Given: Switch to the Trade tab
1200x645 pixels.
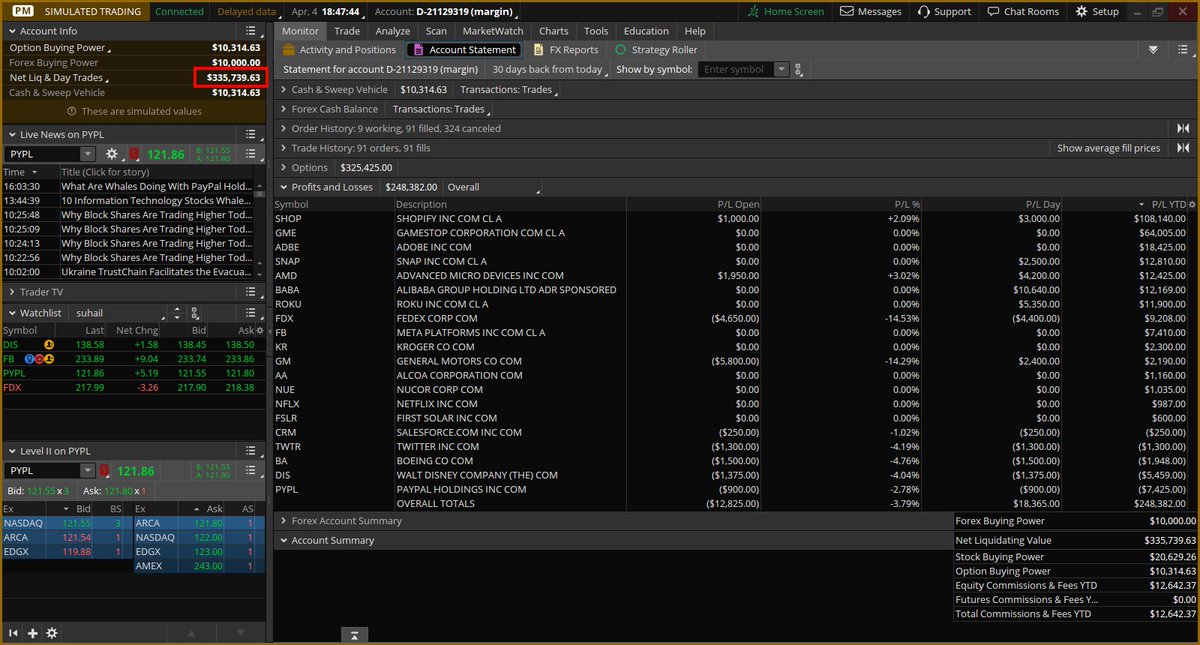Looking at the screenshot, I should pyautogui.click(x=347, y=31).
